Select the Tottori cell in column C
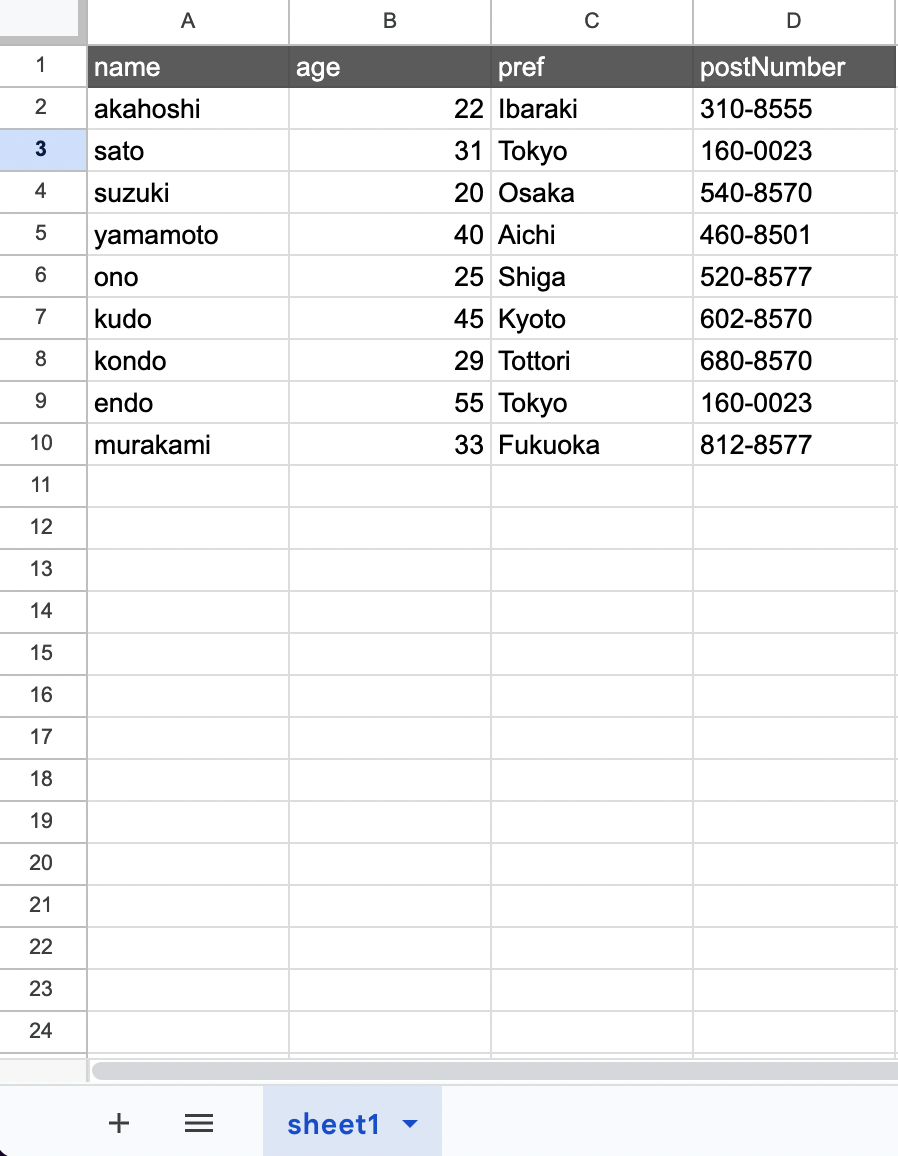 (591, 360)
